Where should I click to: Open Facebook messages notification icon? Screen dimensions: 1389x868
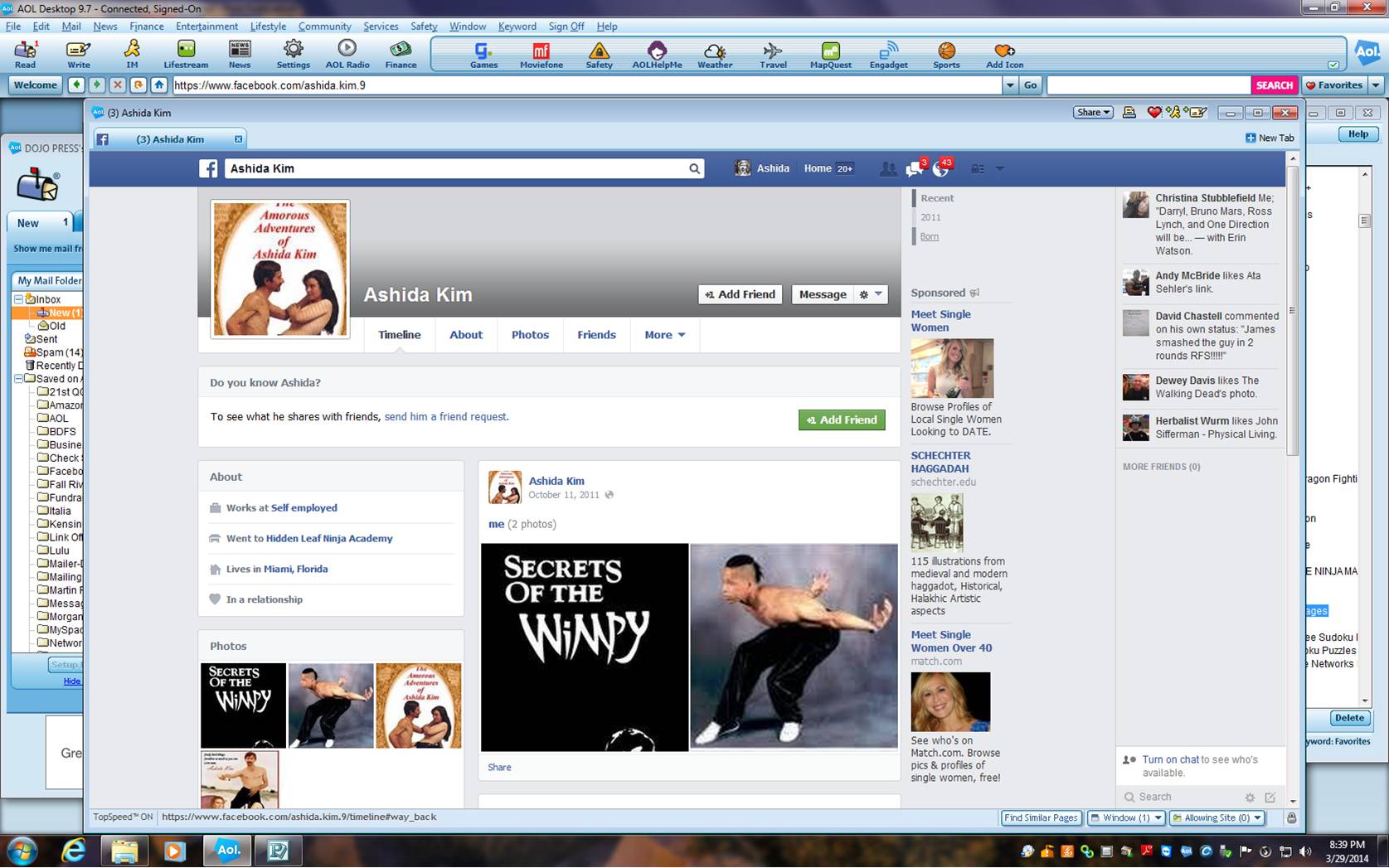point(915,168)
